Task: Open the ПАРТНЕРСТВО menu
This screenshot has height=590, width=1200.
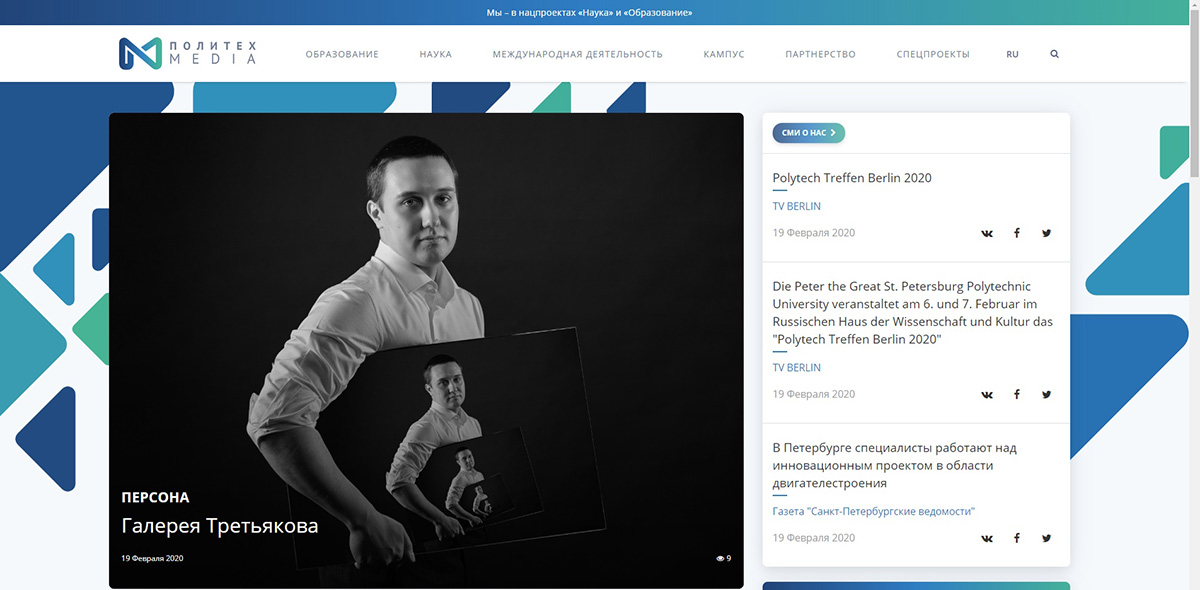Action: pos(820,54)
